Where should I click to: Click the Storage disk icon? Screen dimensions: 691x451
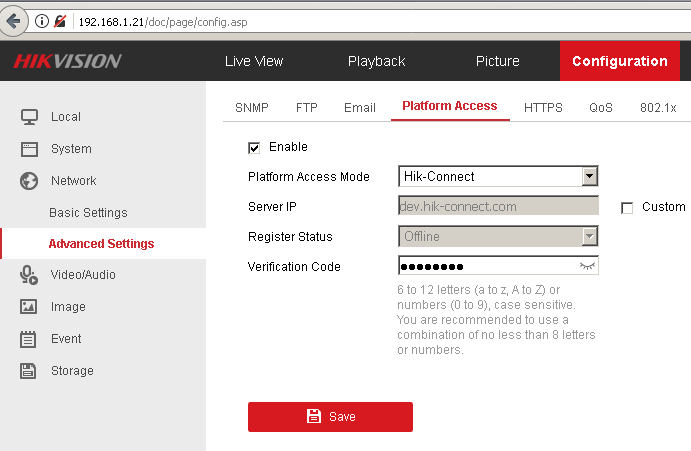point(29,371)
